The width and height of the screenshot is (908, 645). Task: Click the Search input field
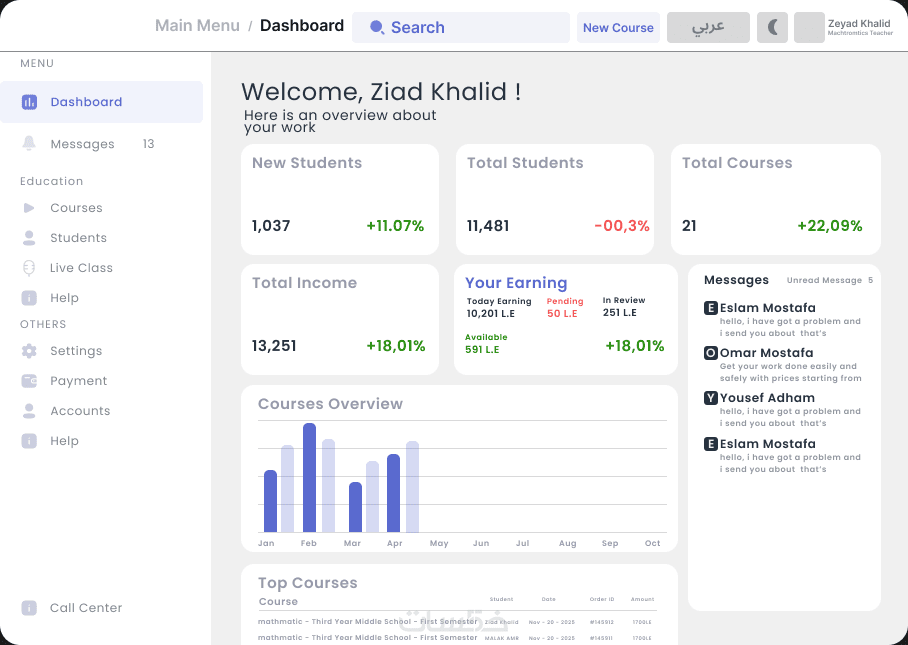461,27
